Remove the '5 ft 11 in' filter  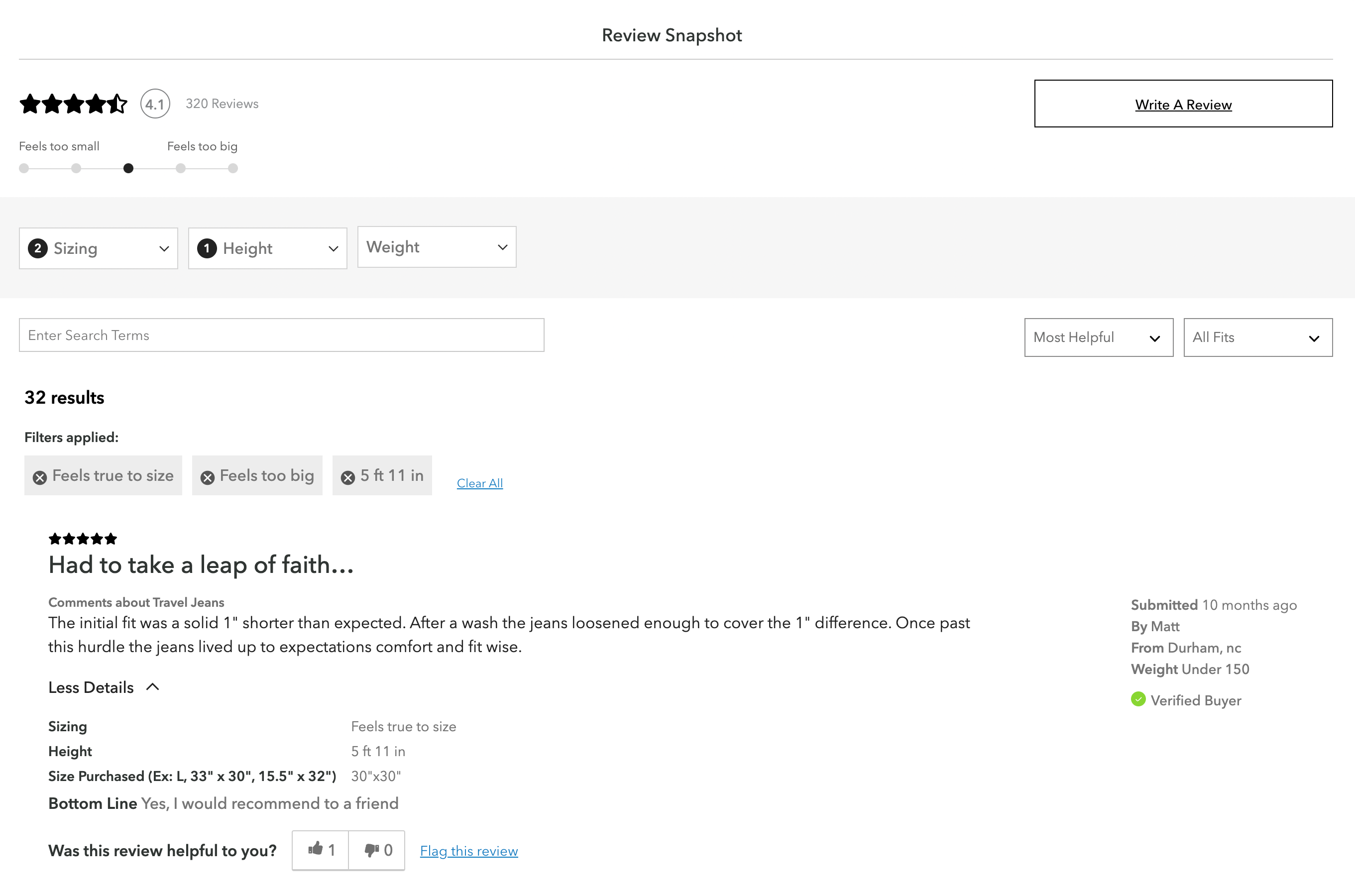click(347, 477)
